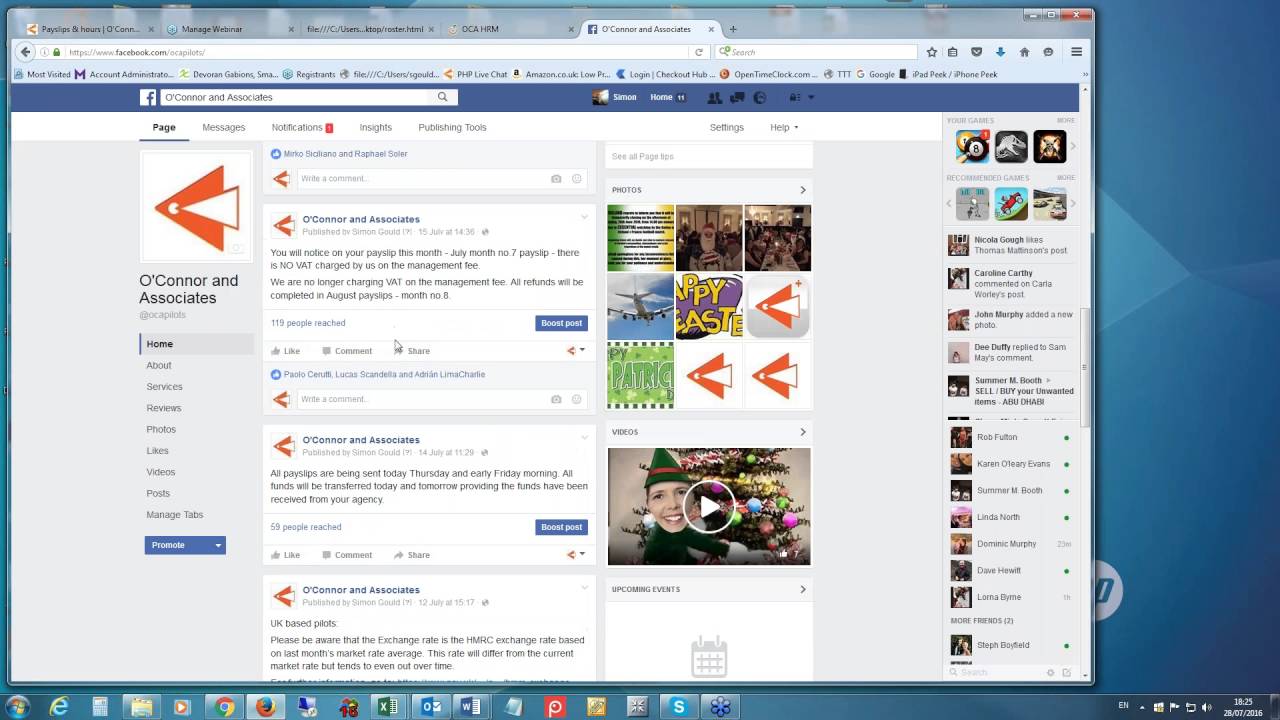Image resolution: width=1280 pixels, height=720 pixels.
Task: Open friend requests icon in Facebook header
Action: tap(714, 97)
